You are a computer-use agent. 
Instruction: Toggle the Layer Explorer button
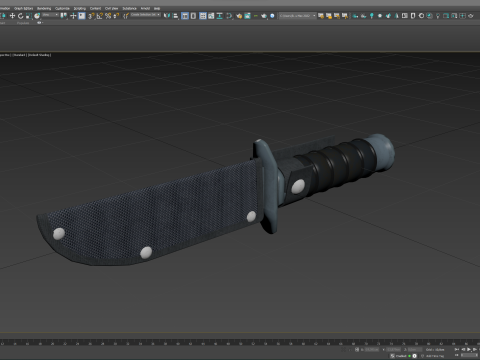click(x=193, y=16)
